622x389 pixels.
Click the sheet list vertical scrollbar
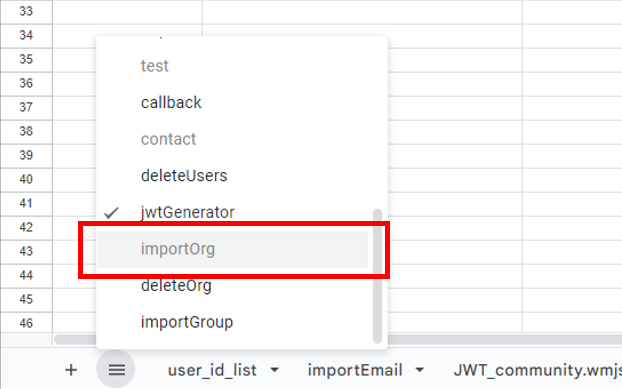click(x=377, y=276)
